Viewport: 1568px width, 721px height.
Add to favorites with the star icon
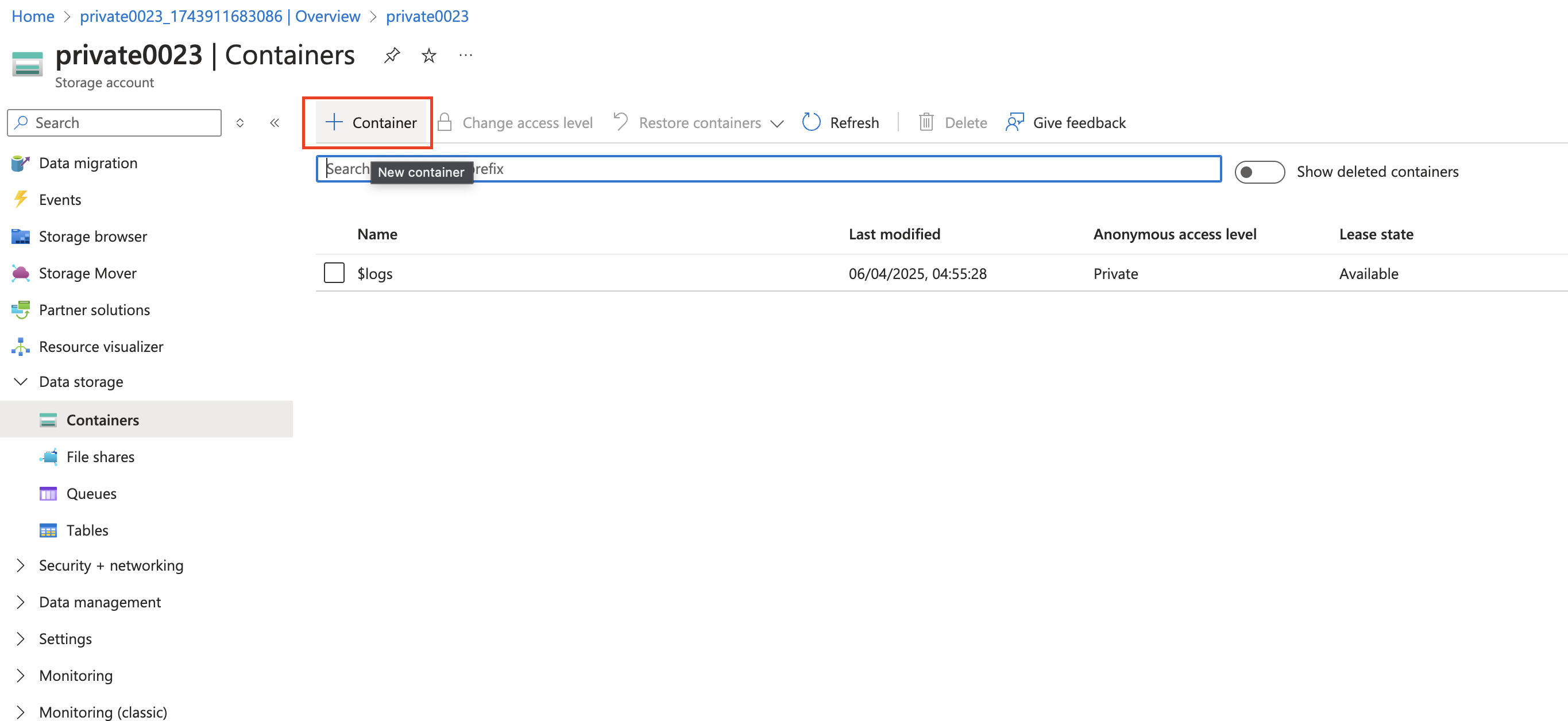[429, 55]
